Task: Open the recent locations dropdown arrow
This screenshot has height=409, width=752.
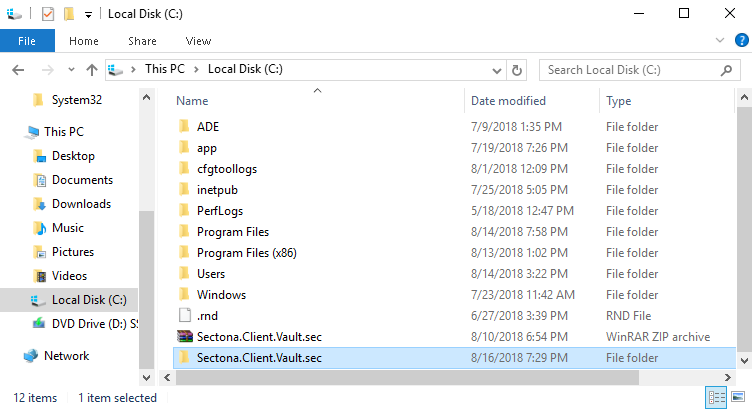Action: [70, 70]
